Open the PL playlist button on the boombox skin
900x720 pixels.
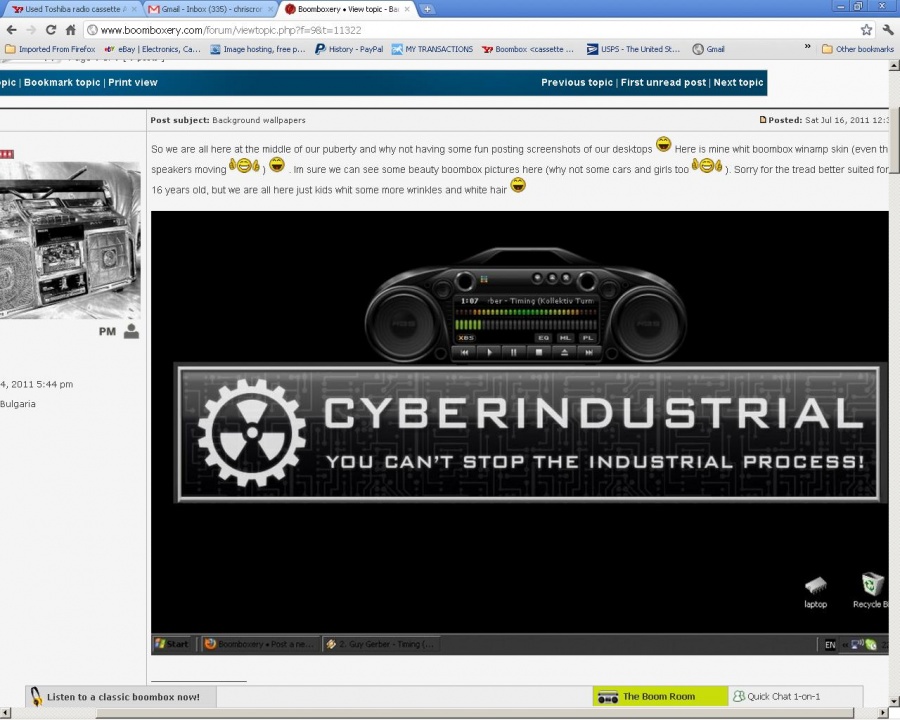(x=588, y=338)
